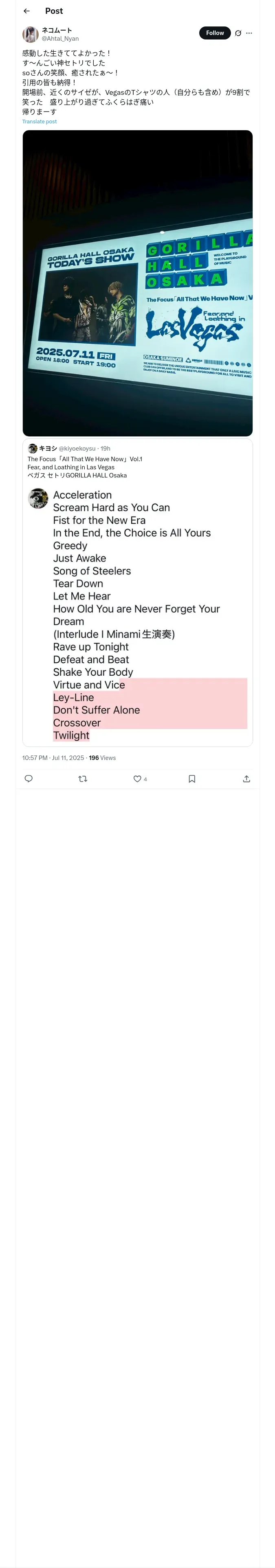This screenshot has height=1568, width=275.
Task: Click the small setlist author icon
Action: point(38,499)
